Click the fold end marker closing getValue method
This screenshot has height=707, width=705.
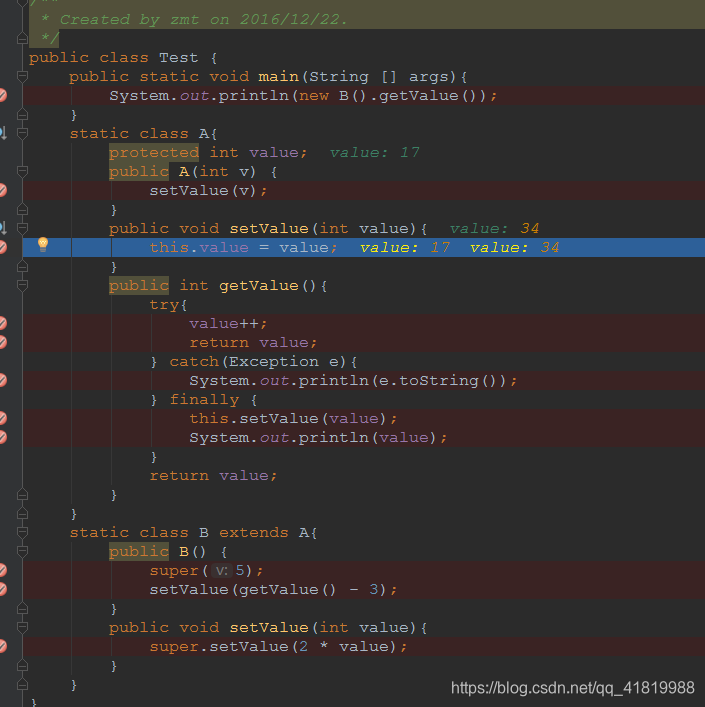tap(22, 495)
